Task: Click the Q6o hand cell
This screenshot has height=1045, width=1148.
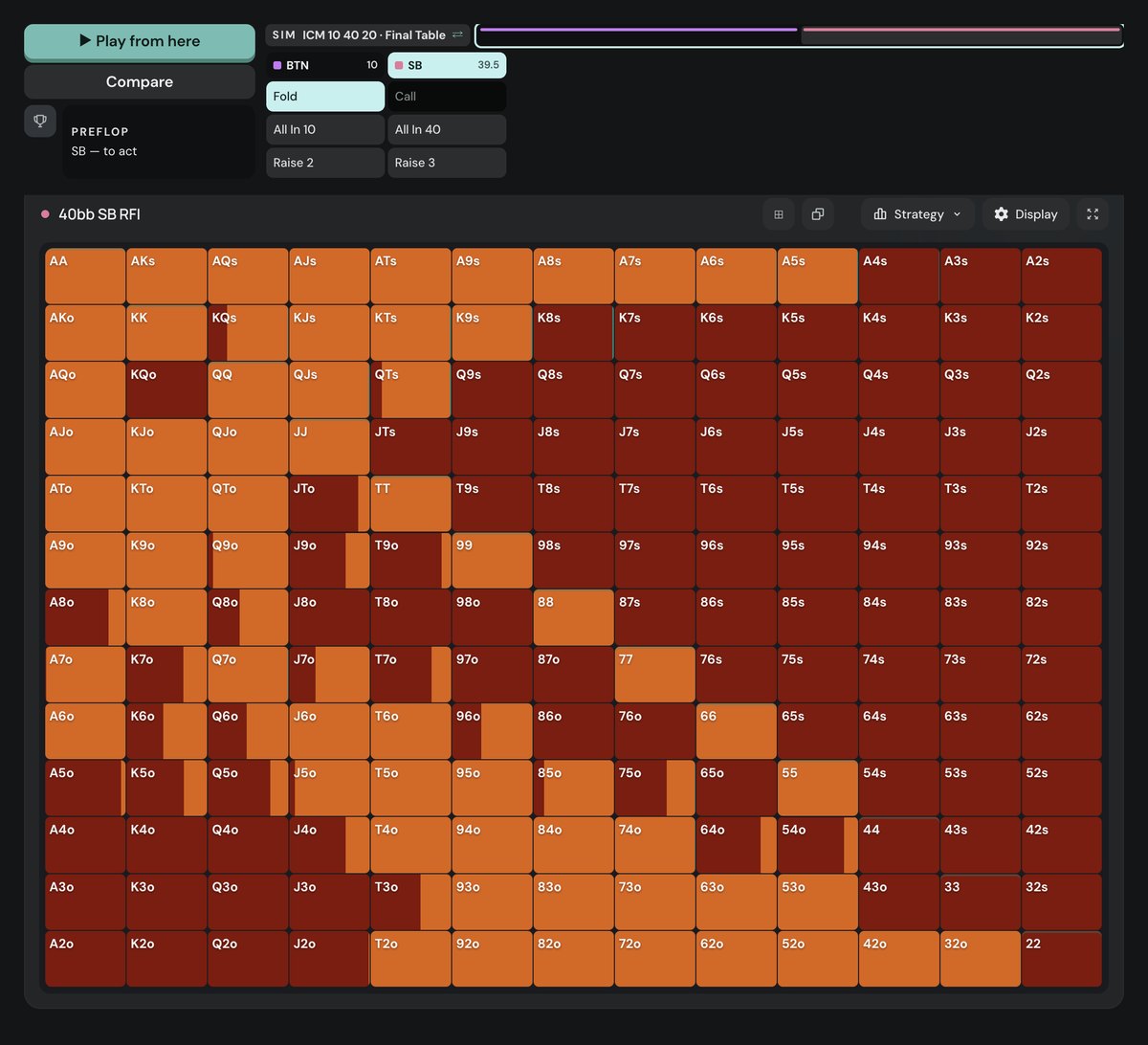Action: (x=248, y=732)
